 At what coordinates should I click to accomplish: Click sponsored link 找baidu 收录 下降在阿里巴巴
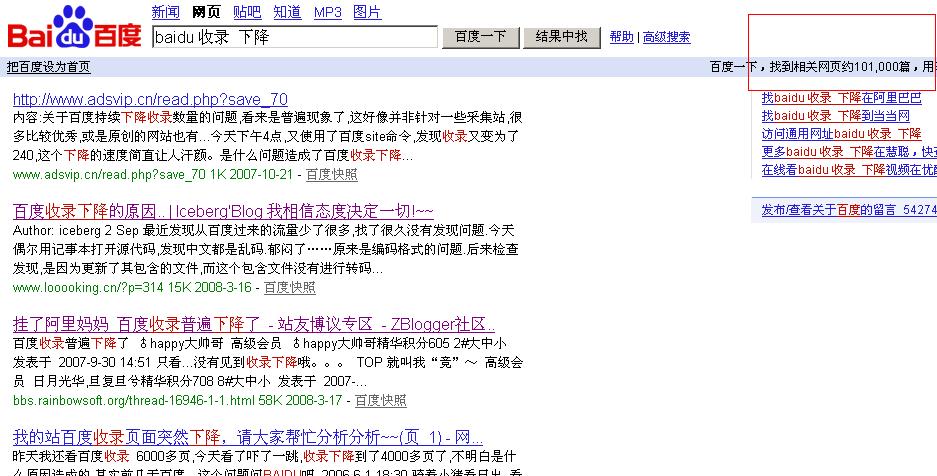[x=841, y=98]
